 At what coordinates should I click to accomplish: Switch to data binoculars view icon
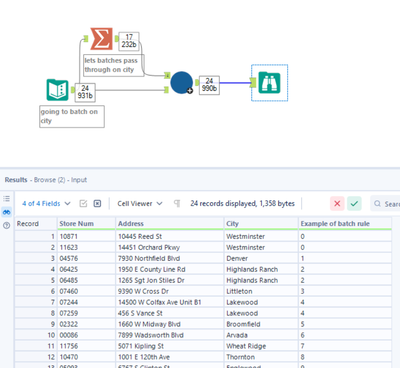pyautogui.click(x=6, y=212)
